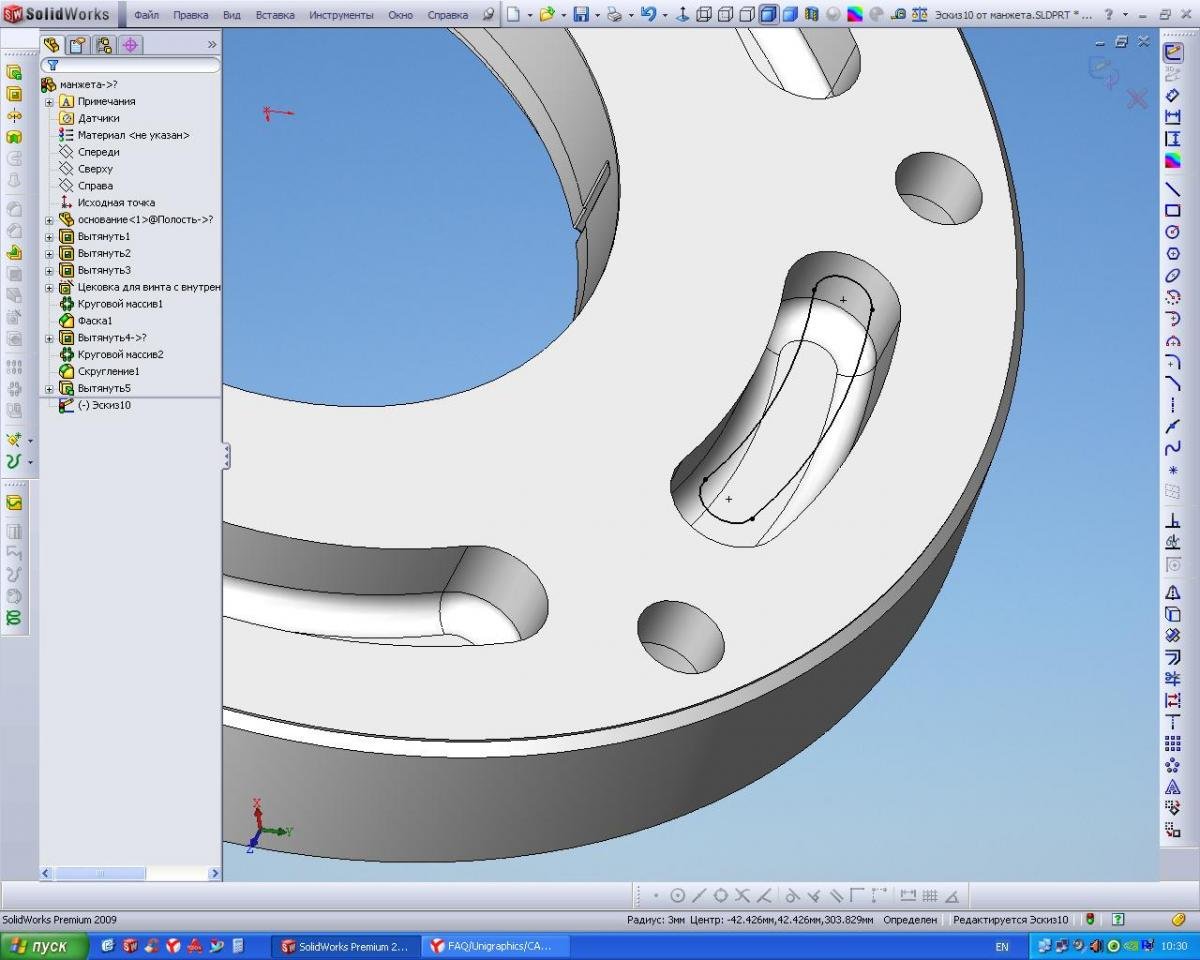This screenshot has height=960, width=1200.
Task: Select the Smart Dimension tool
Action: (1173, 95)
